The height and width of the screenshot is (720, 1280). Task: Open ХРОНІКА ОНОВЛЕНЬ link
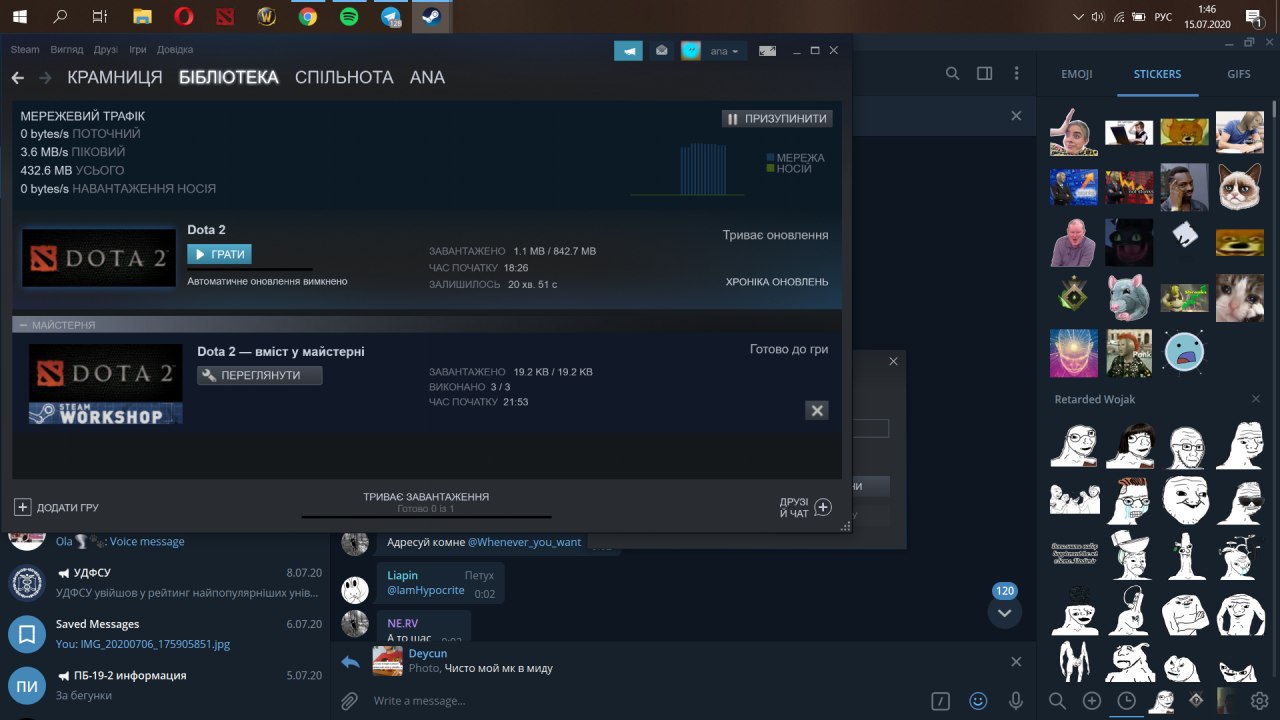(x=777, y=282)
